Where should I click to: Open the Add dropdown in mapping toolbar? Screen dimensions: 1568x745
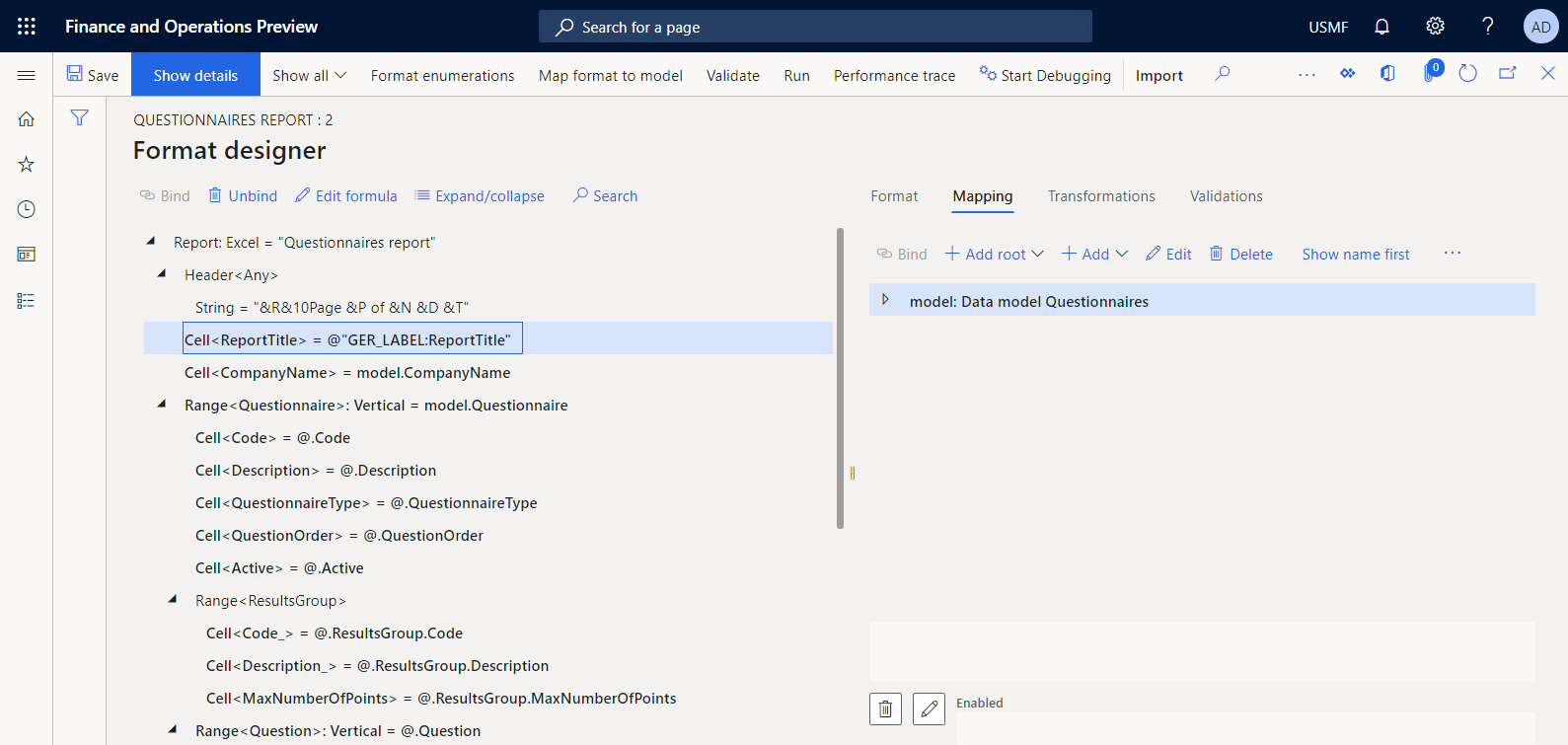pyautogui.click(x=1095, y=255)
